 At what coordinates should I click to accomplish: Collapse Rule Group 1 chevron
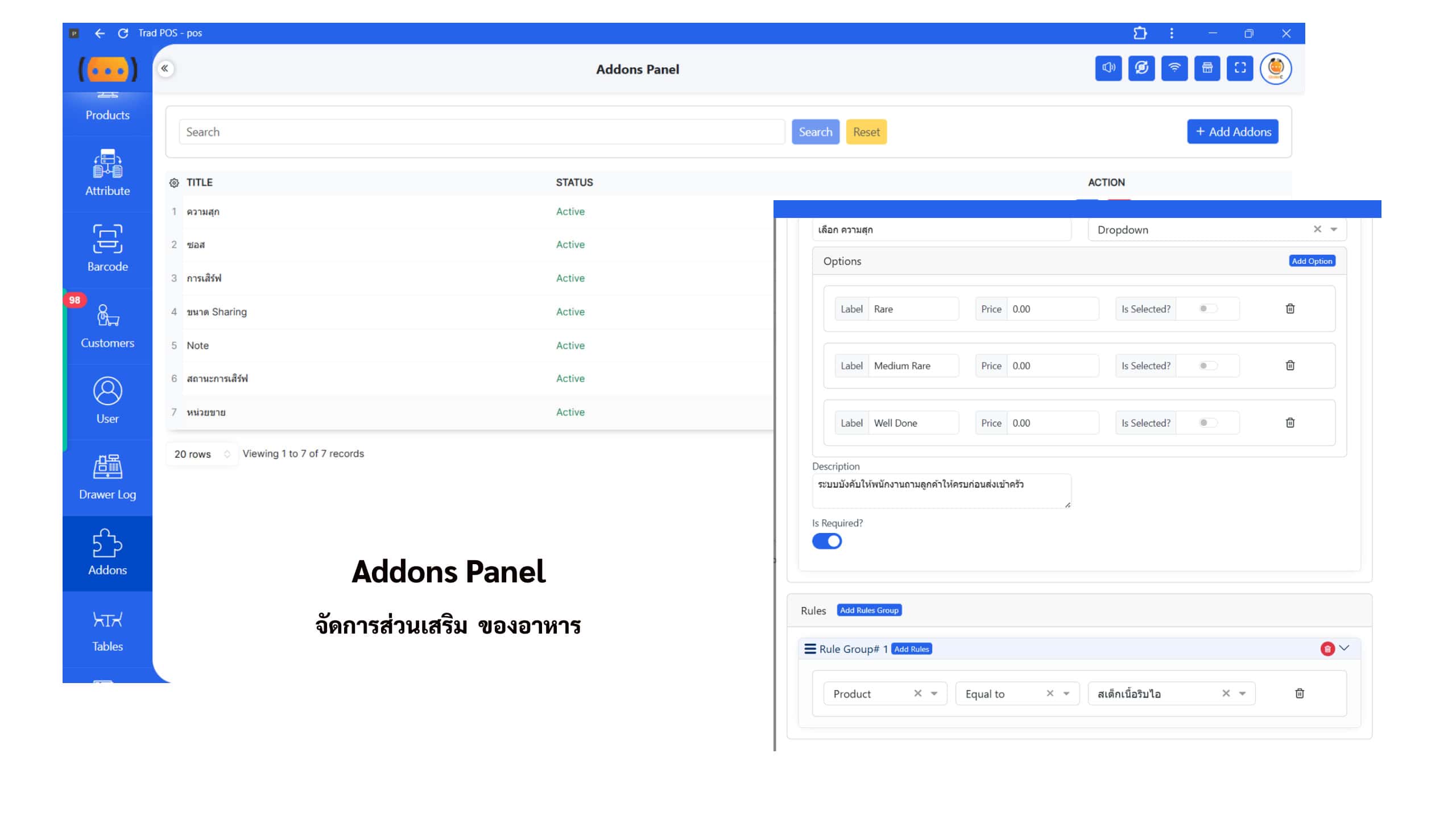[x=1345, y=648]
